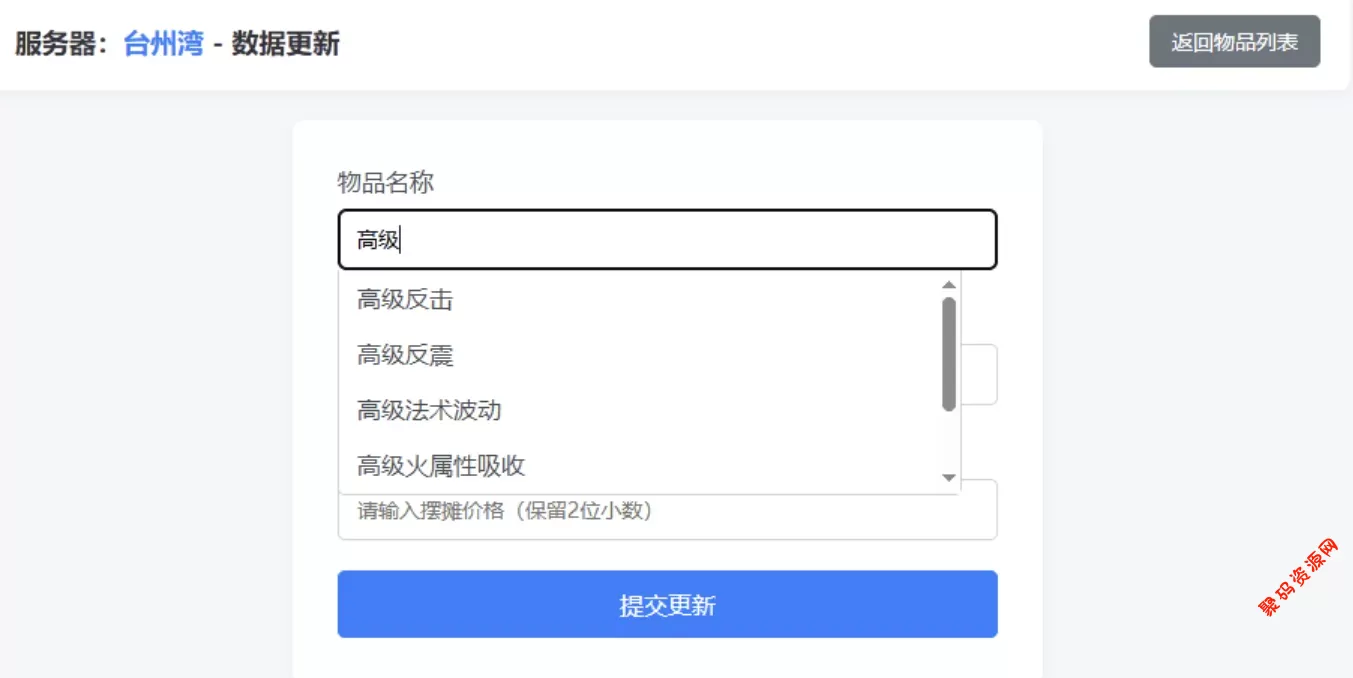The height and width of the screenshot is (678, 1353).
Task: Click the dropdown scrollbar down arrow
Action: pyautogui.click(x=949, y=478)
